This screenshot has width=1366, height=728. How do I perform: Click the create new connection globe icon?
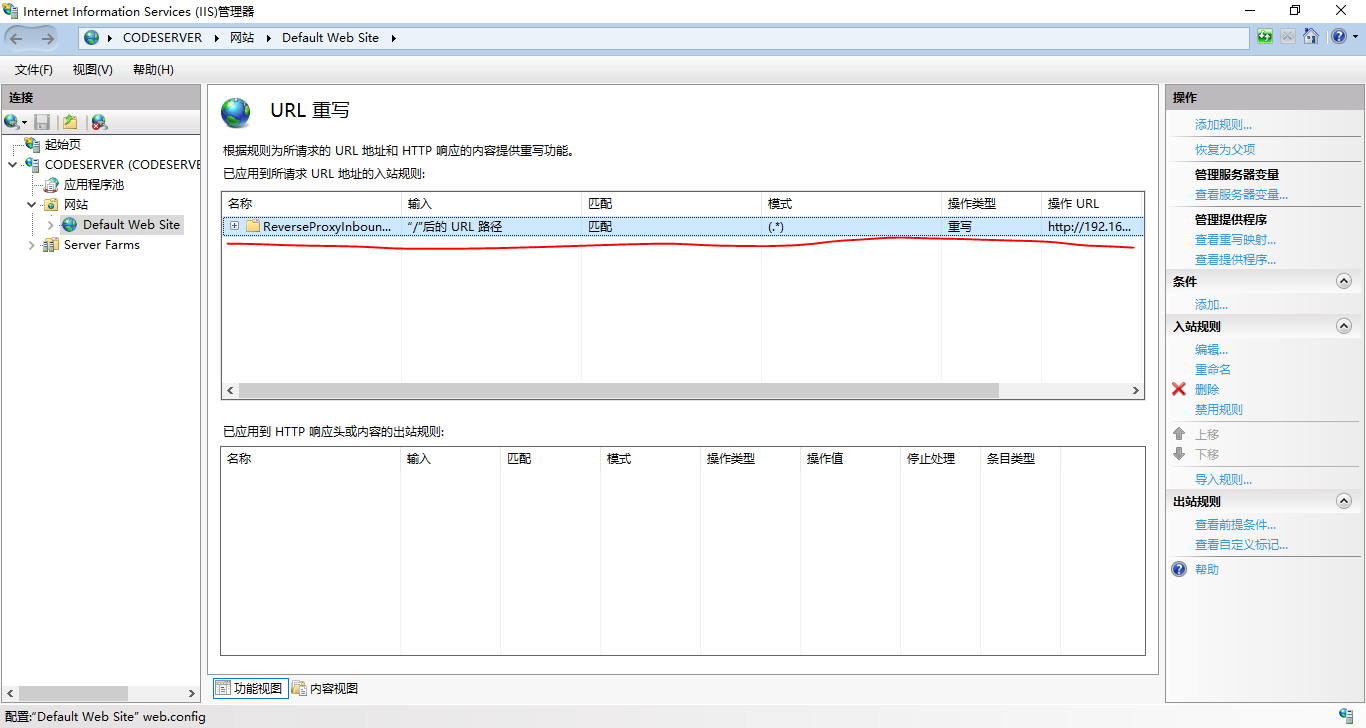13,122
